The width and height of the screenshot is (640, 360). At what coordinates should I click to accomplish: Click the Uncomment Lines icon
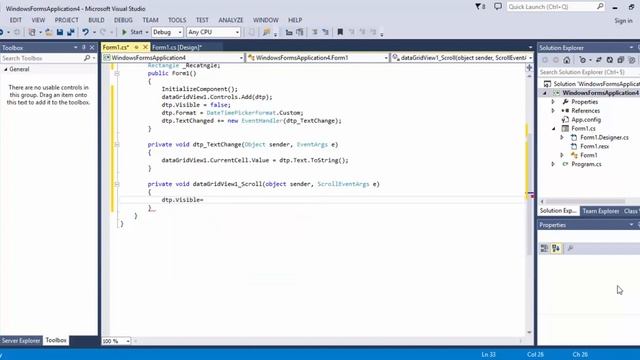point(300,32)
